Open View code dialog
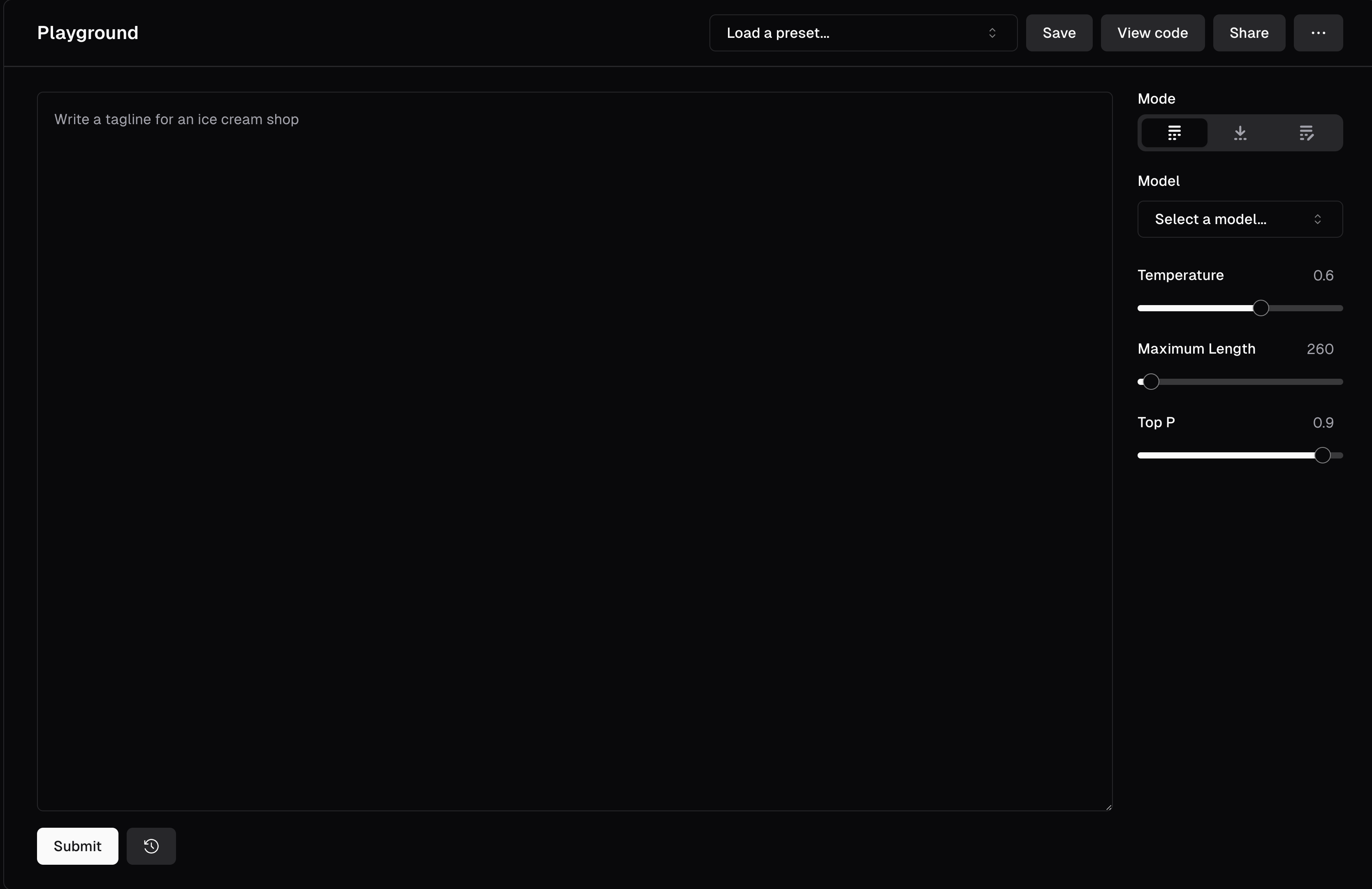1372x889 pixels. tap(1152, 33)
